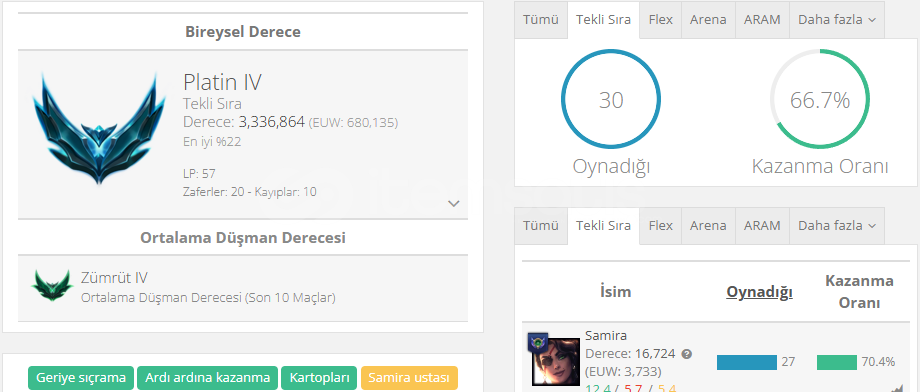
Task: Sort by Kazanma Oranı column header
Action: [x=859, y=291]
